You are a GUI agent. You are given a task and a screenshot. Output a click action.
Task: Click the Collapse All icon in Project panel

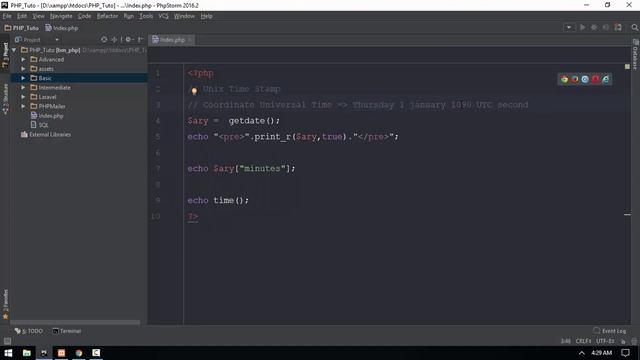[x=114, y=40]
